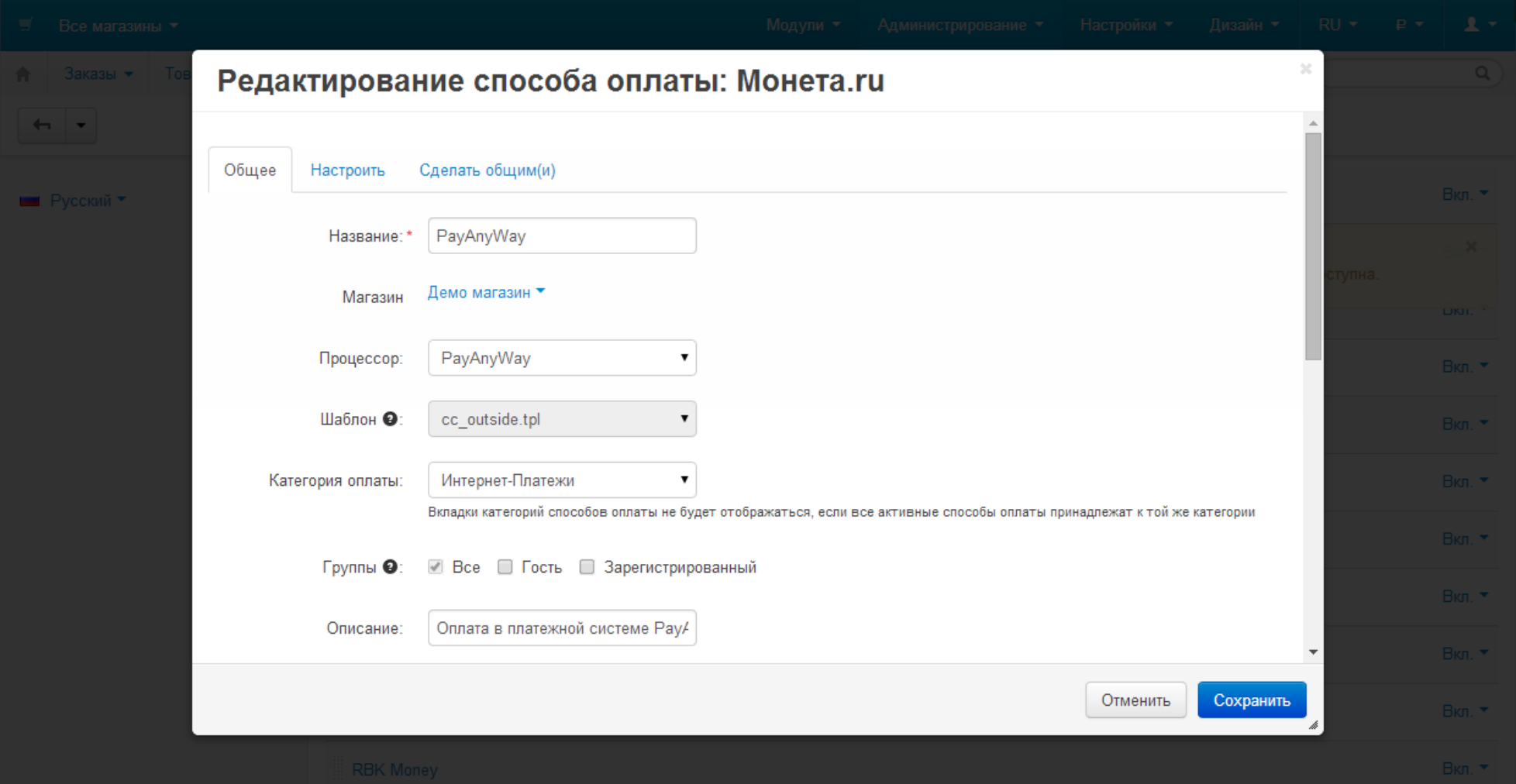Switch to Сделать общим(и) tab
This screenshot has height=784, width=1516.
[488, 170]
